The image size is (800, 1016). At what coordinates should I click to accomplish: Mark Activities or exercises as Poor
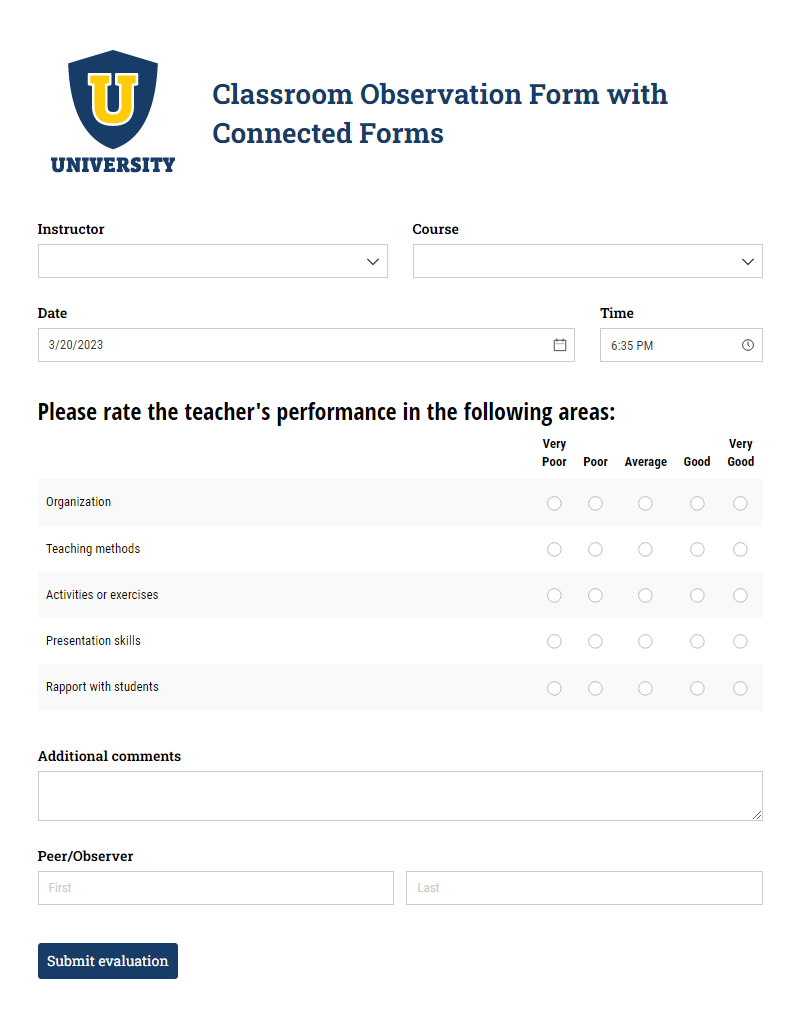(x=595, y=595)
